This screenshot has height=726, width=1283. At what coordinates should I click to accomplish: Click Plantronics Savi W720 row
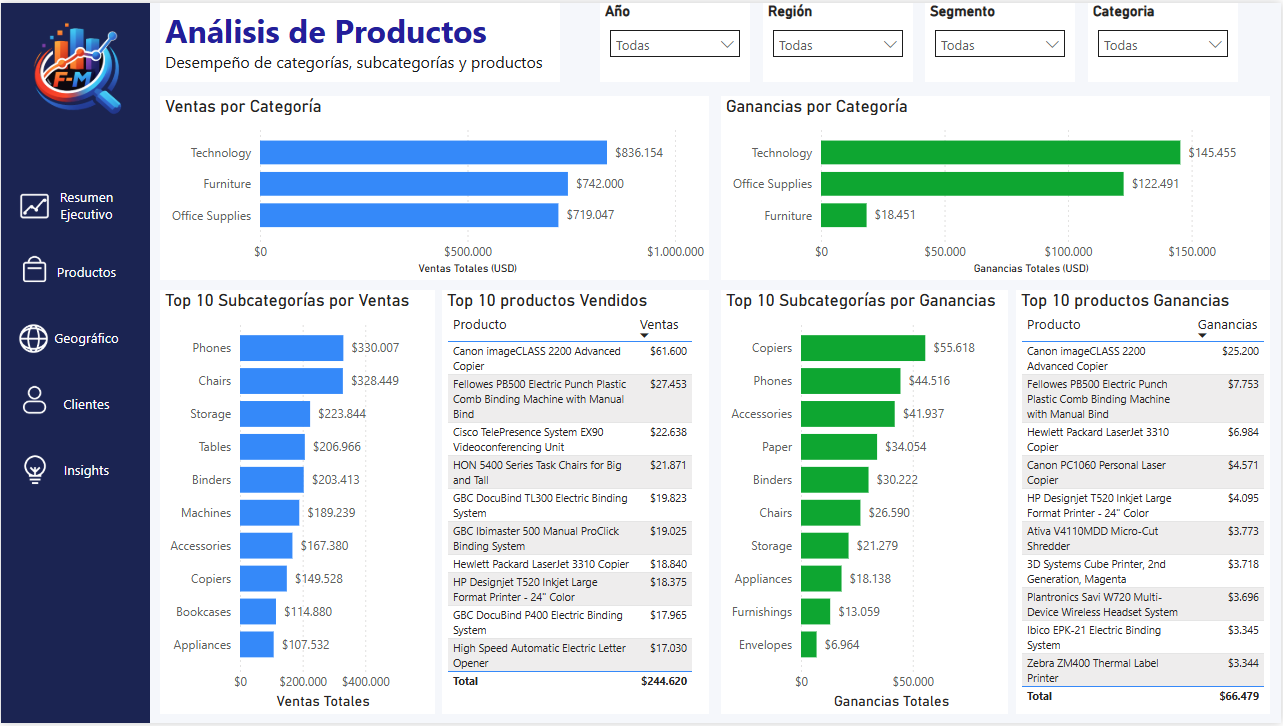click(x=1143, y=604)
